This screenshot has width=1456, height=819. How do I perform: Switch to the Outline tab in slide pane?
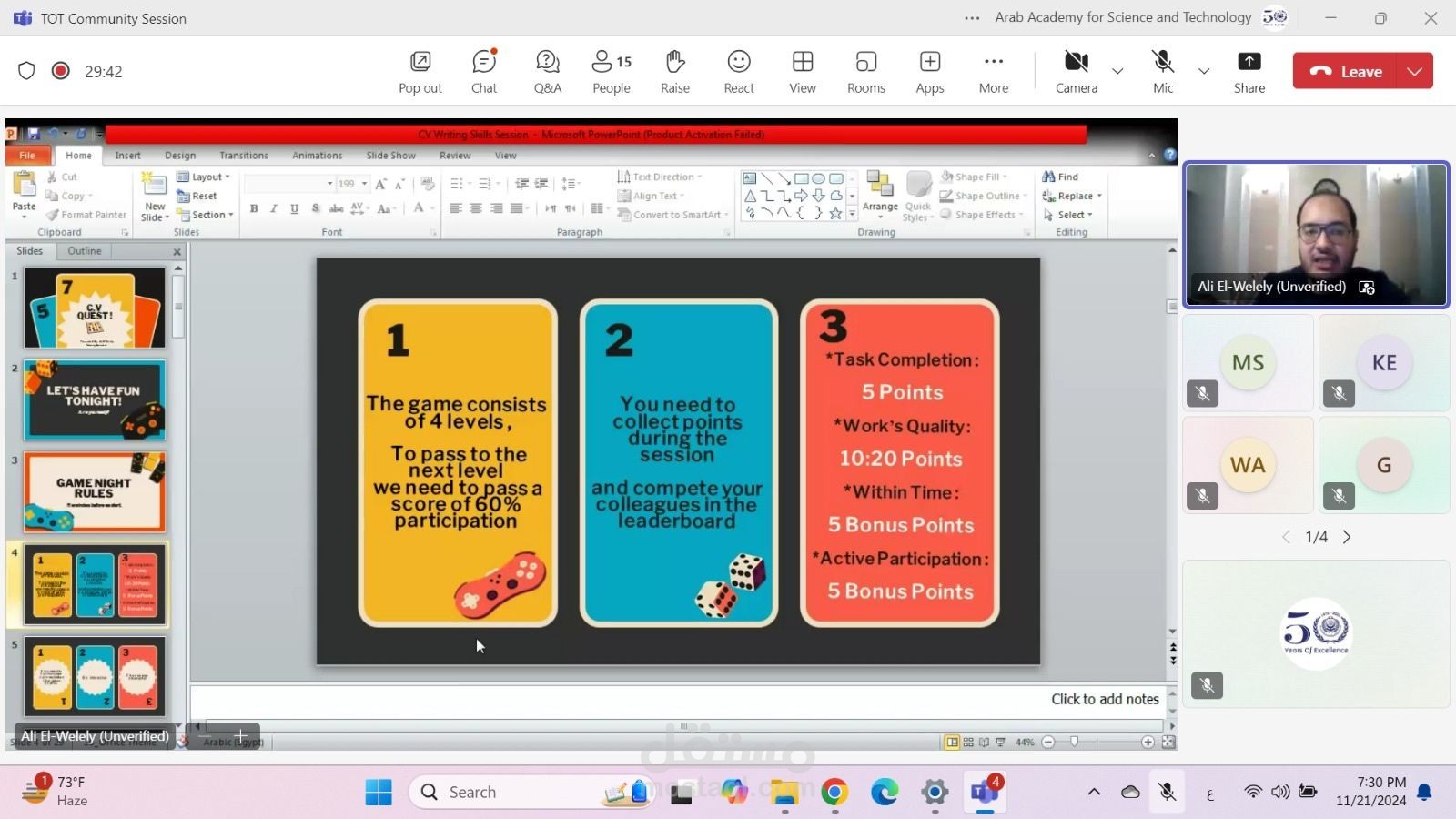(85, 251)
